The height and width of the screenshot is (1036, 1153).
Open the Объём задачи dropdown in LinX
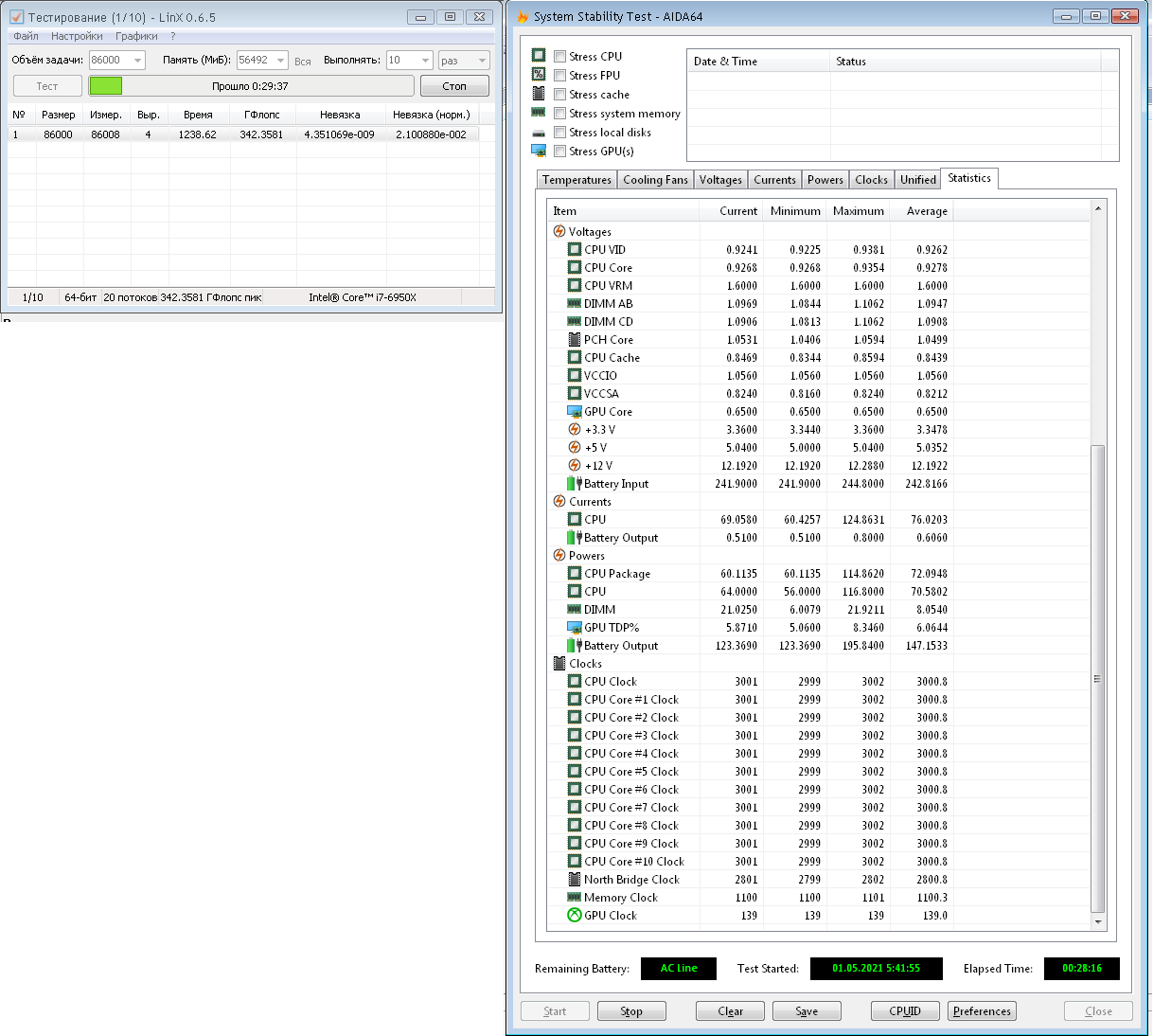tap(138, 60)
